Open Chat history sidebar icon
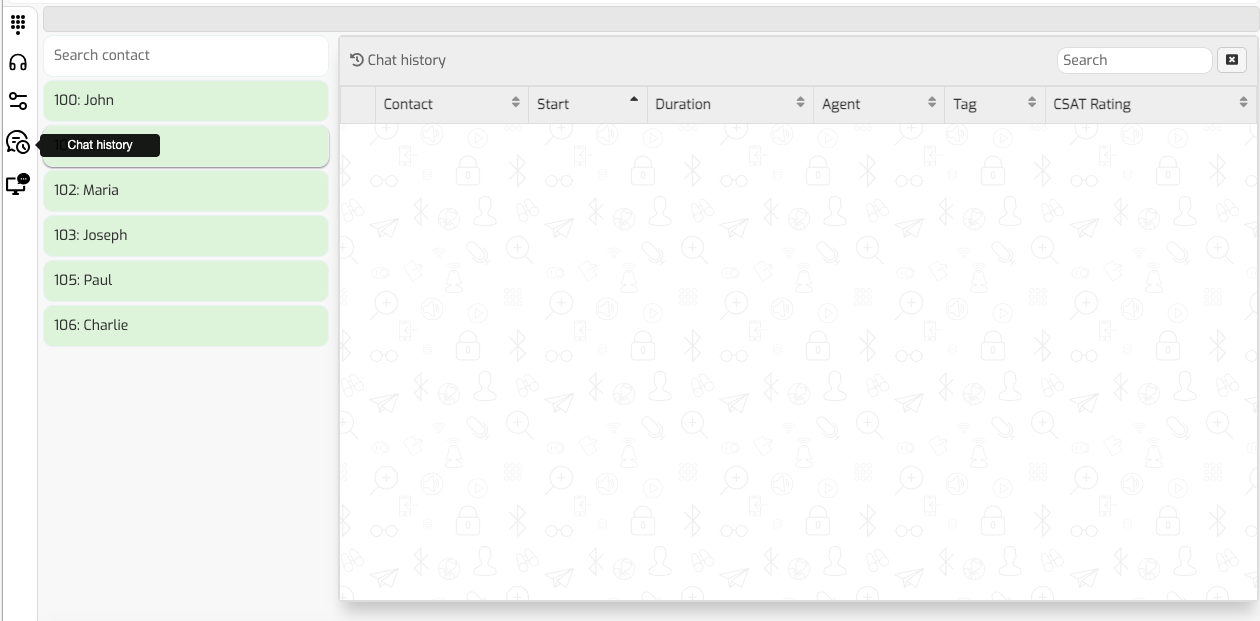1260x621 pixels. [x=18, y=143]
